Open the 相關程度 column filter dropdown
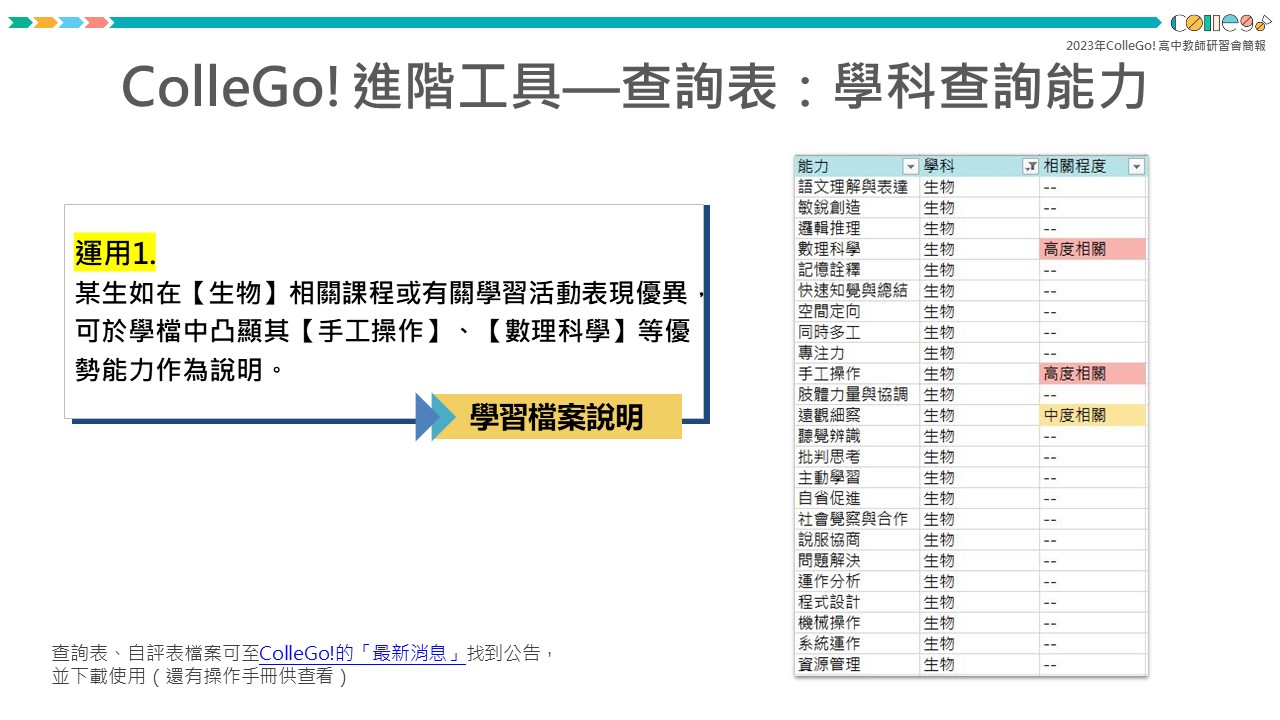Image resolution: width=1280 pixels, height=720 pixels. click(x=1136, y=167)
